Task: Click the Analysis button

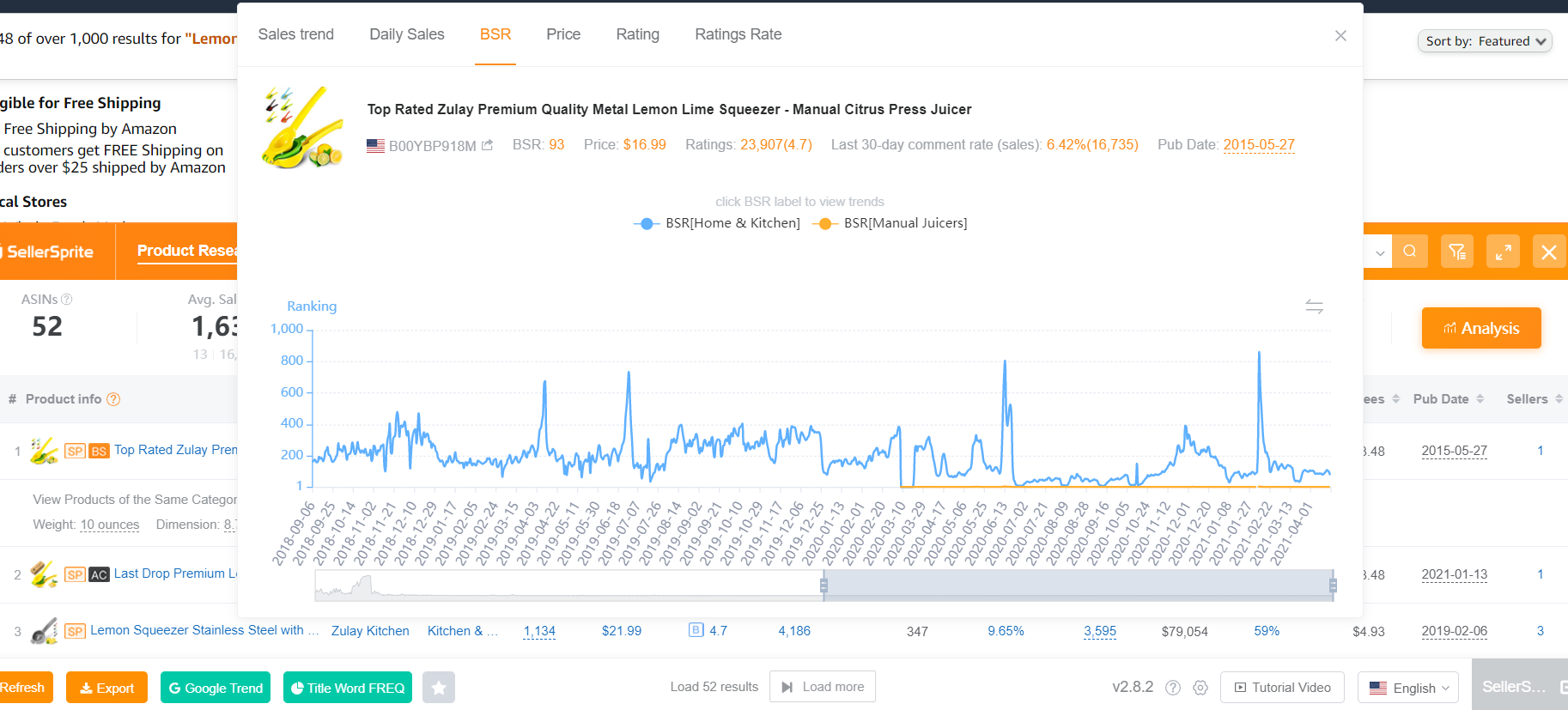Action: [x=1481, y=328]
